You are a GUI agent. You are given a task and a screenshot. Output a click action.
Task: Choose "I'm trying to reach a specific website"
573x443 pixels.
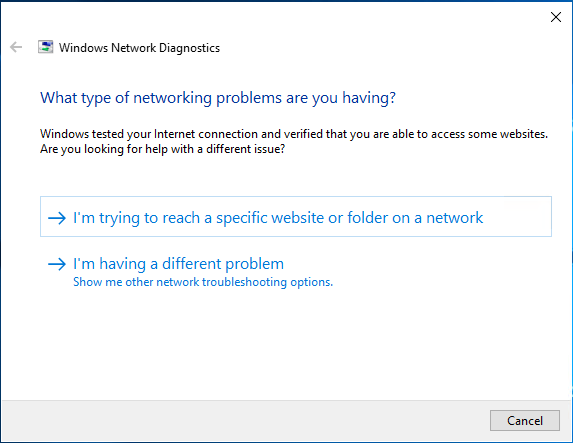pos(296,216)
